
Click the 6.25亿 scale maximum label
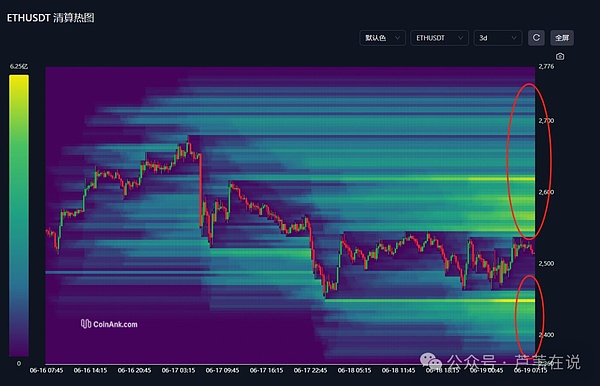coord(19,67)
